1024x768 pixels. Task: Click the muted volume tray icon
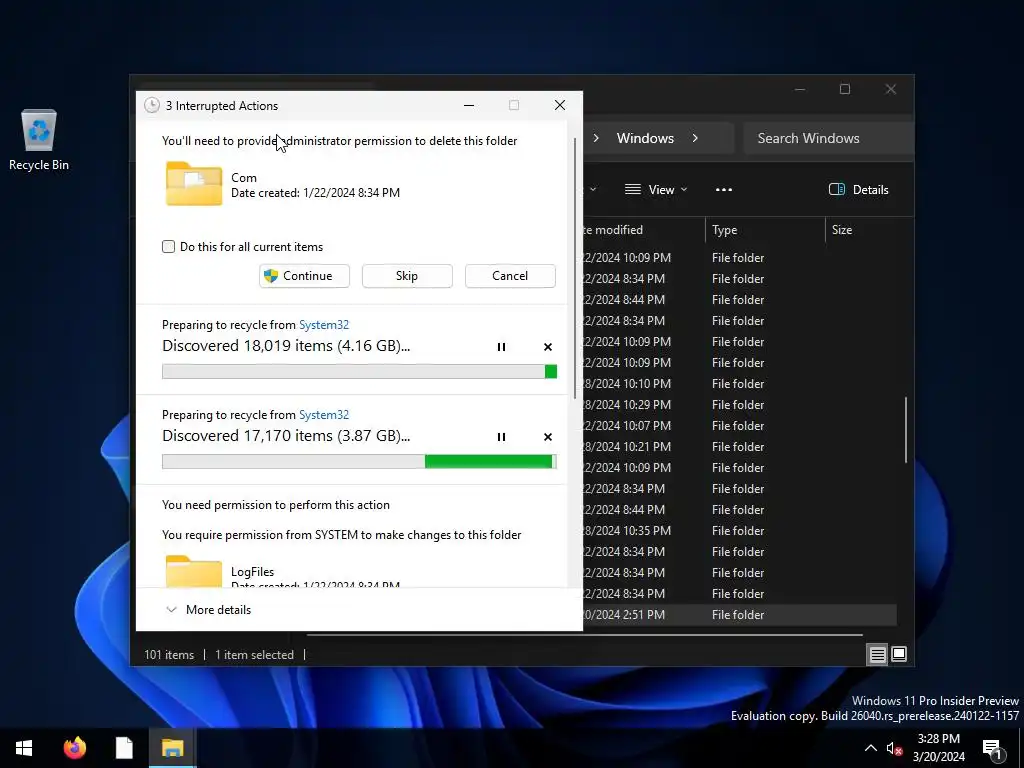click(x=895, y=748)
